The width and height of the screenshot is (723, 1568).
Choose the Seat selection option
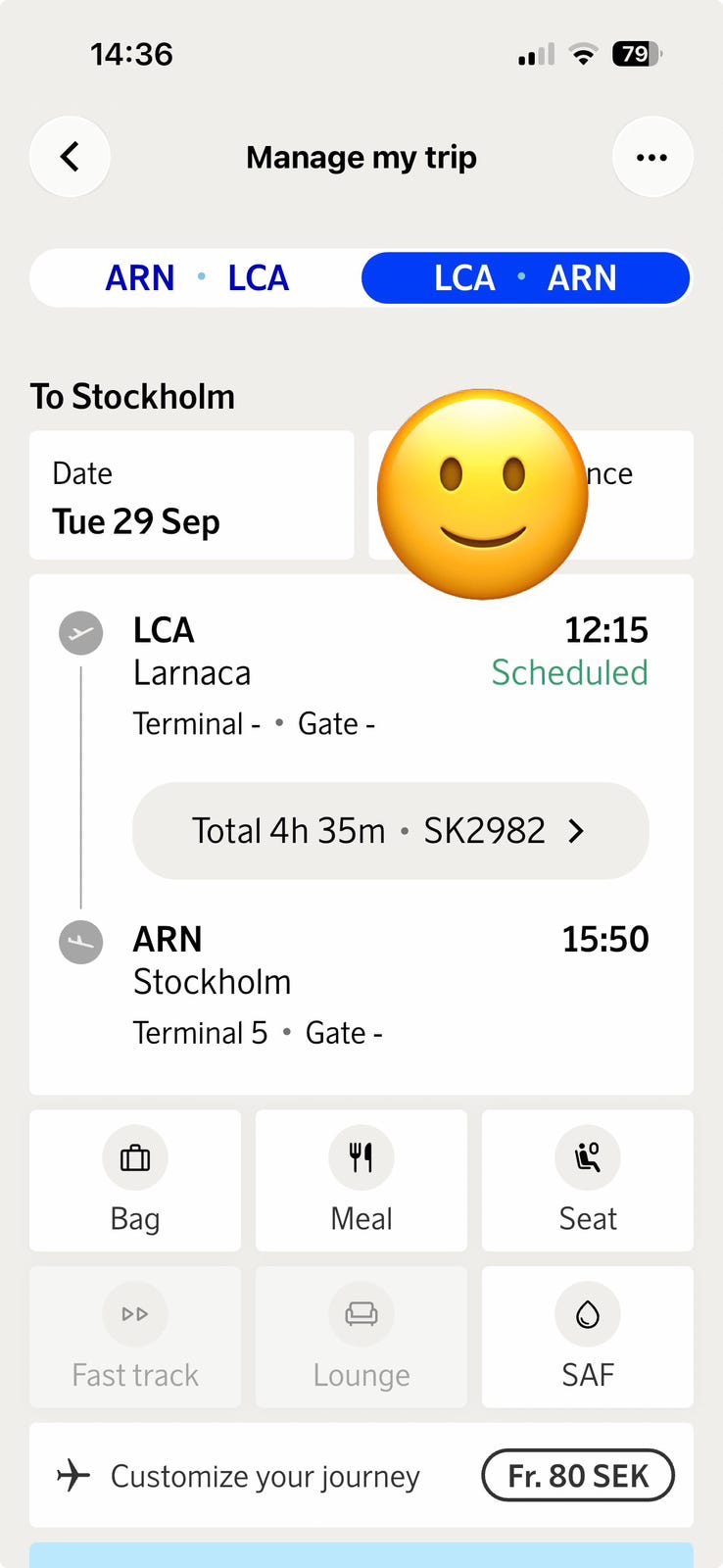pyautogui.click(x=588, y=1180)
